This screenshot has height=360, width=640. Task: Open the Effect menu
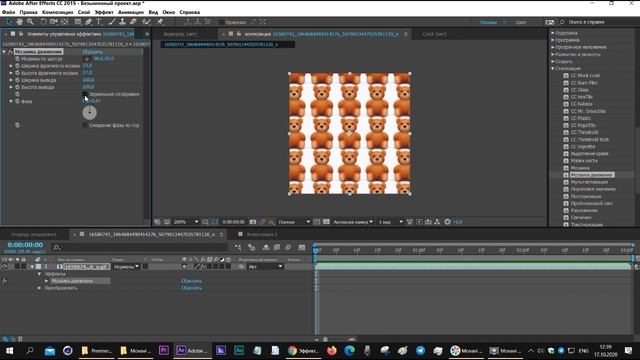[x=104, y=12]
